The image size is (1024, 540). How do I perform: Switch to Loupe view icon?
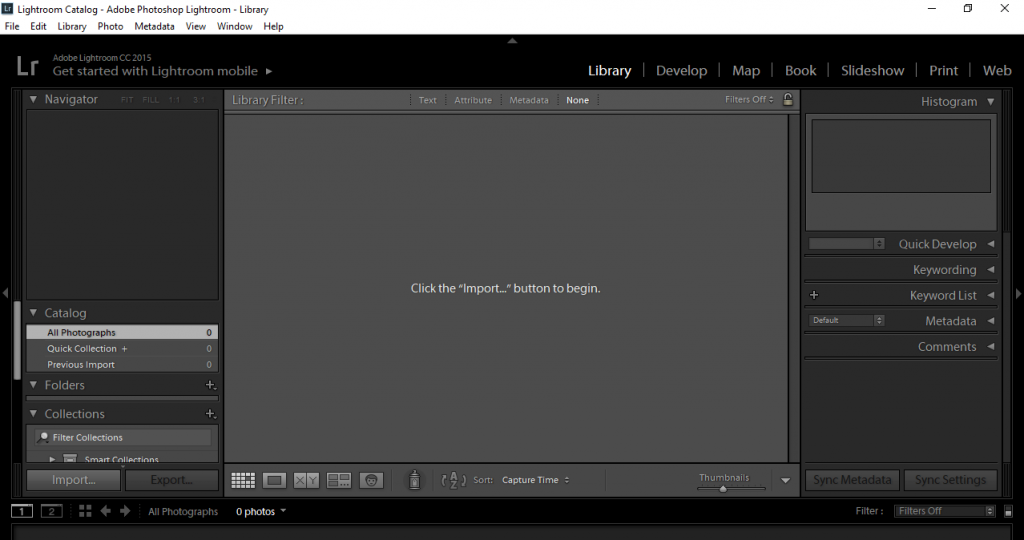click(274, 481)
